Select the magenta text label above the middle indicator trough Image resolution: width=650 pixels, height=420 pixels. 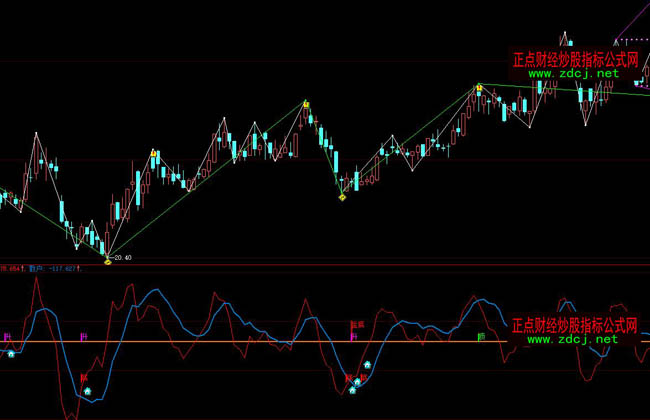tap(356, 324)
